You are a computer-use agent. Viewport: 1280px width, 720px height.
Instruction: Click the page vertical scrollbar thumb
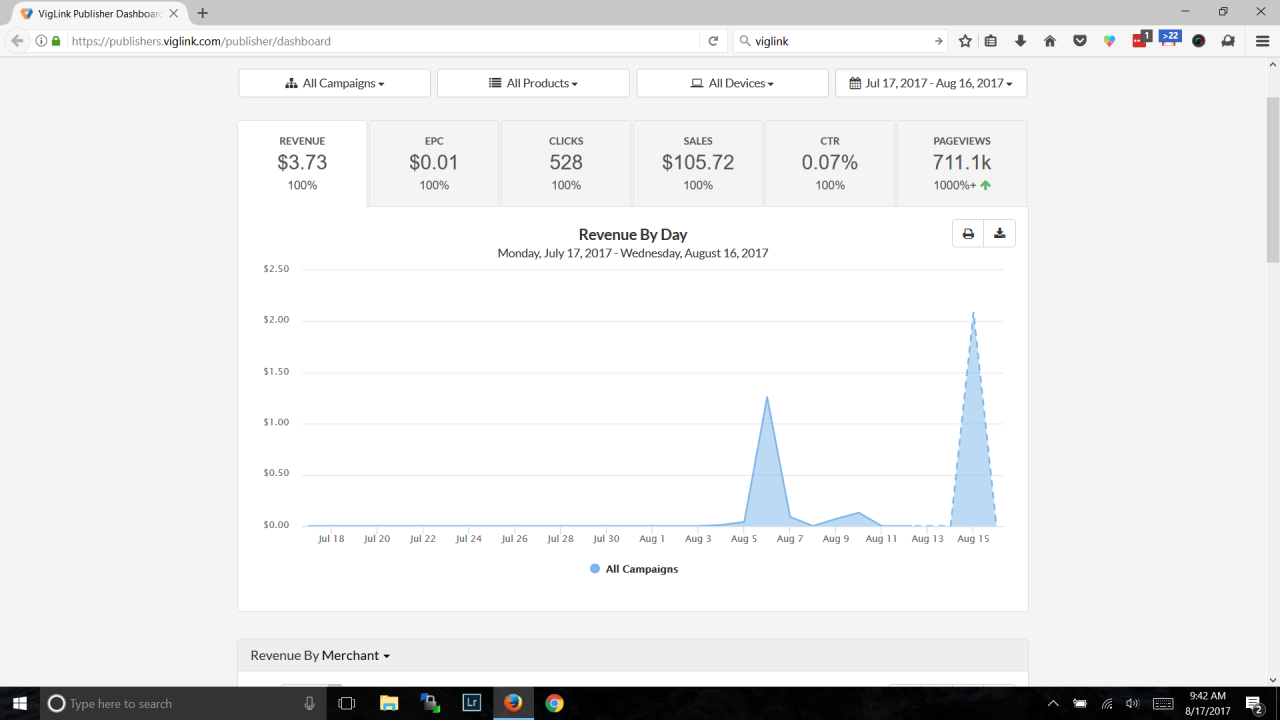[x=1272, y=180]
